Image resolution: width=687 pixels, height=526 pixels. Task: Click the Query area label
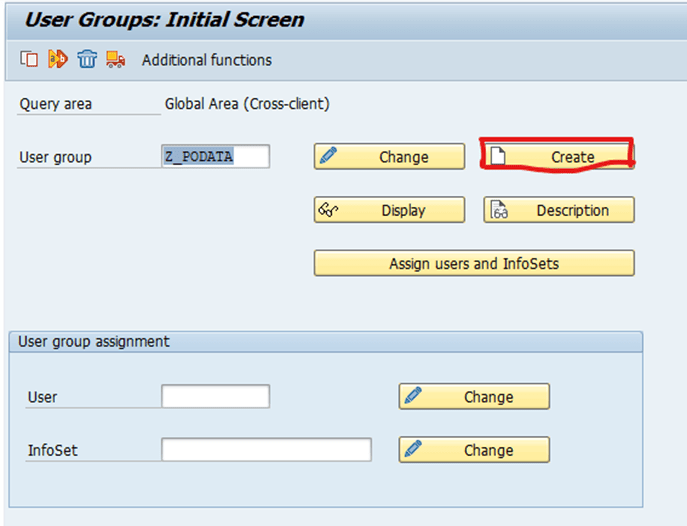point(56,104)
